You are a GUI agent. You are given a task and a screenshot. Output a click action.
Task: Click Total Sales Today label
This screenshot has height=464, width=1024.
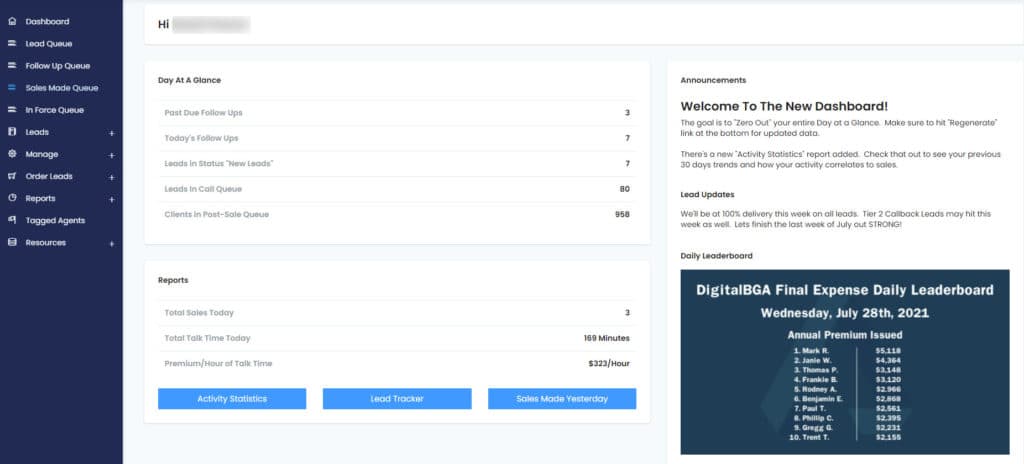coord(199,313)
